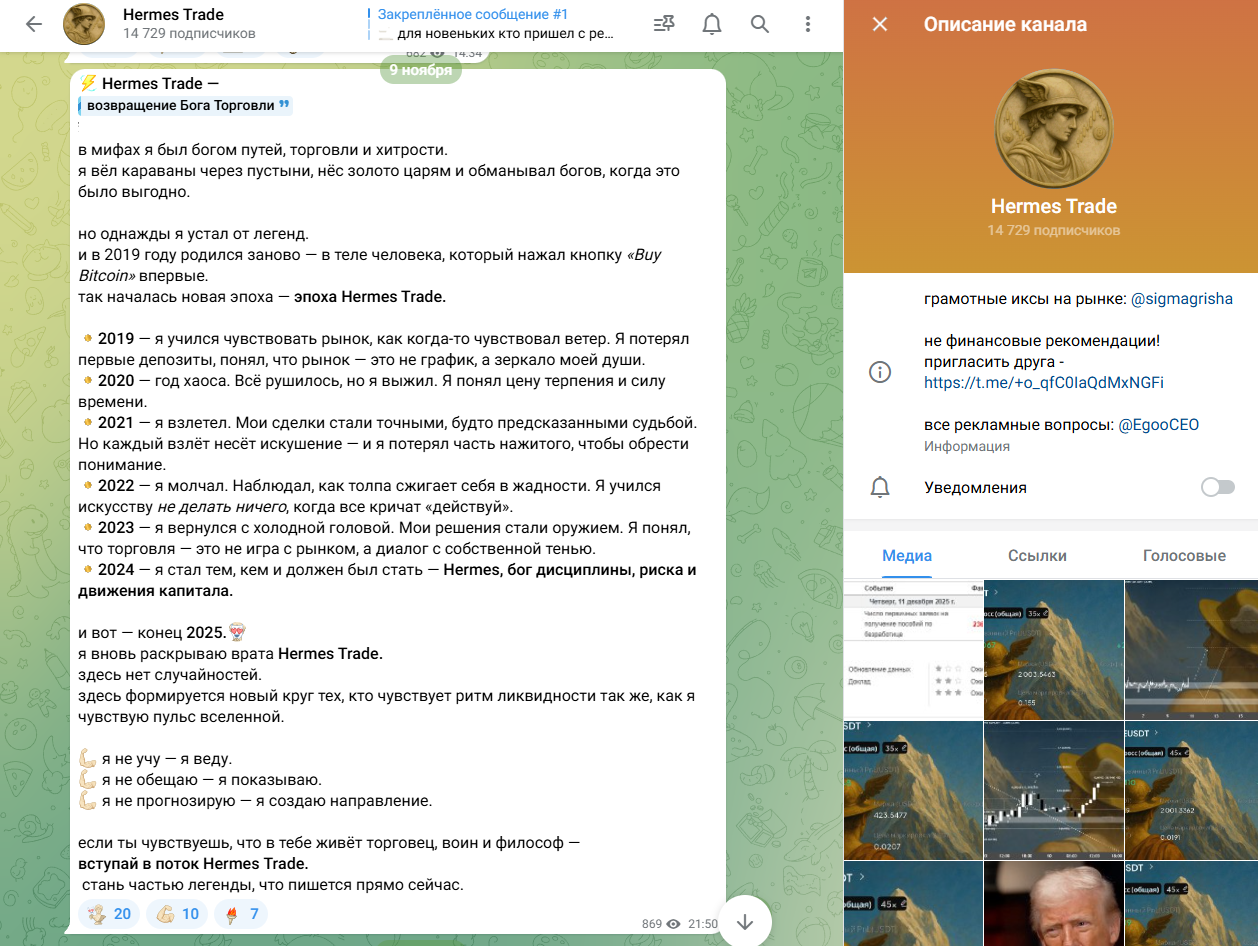Click the info icon beside description
The height and width of the screenshot is (946, 1258).
880,372
